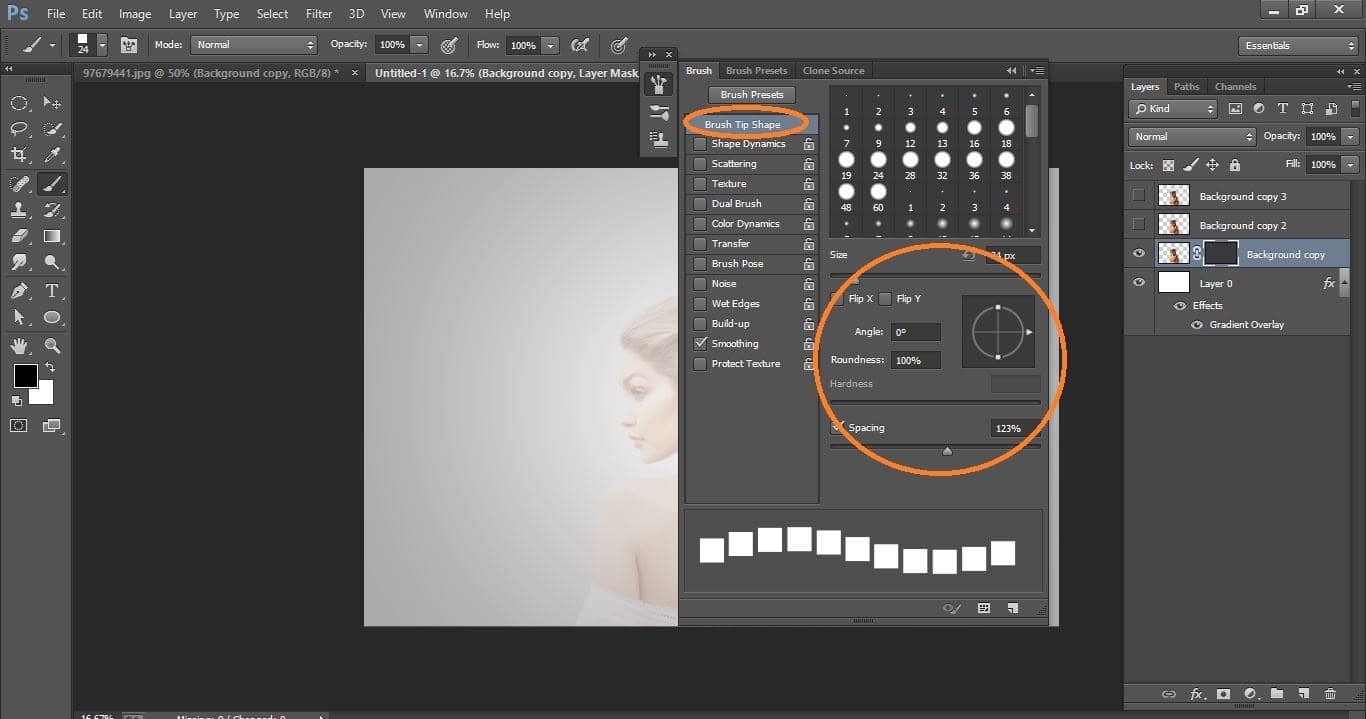1366x719 pixels.
Task: Click the Background copy layer mask thumbnail
Action: coord(1220,253)
